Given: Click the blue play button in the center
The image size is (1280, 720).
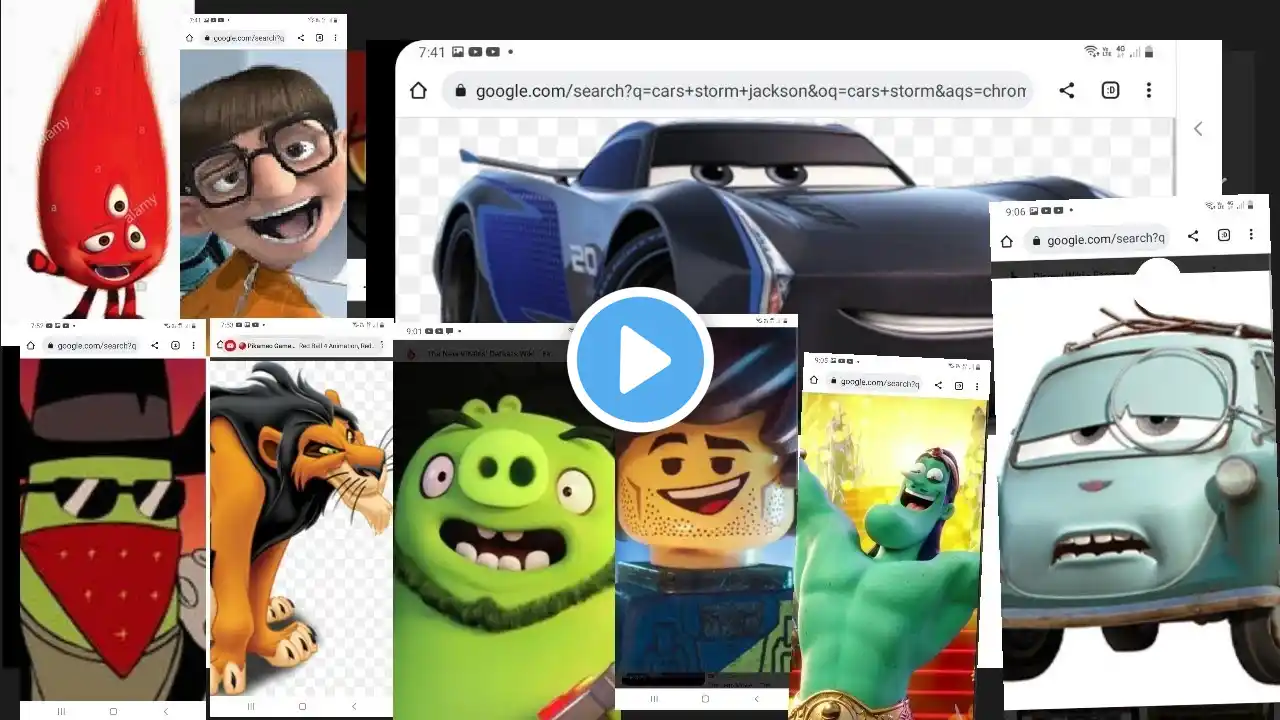Looking at the screenshot, I should click(x=640, y=360).
